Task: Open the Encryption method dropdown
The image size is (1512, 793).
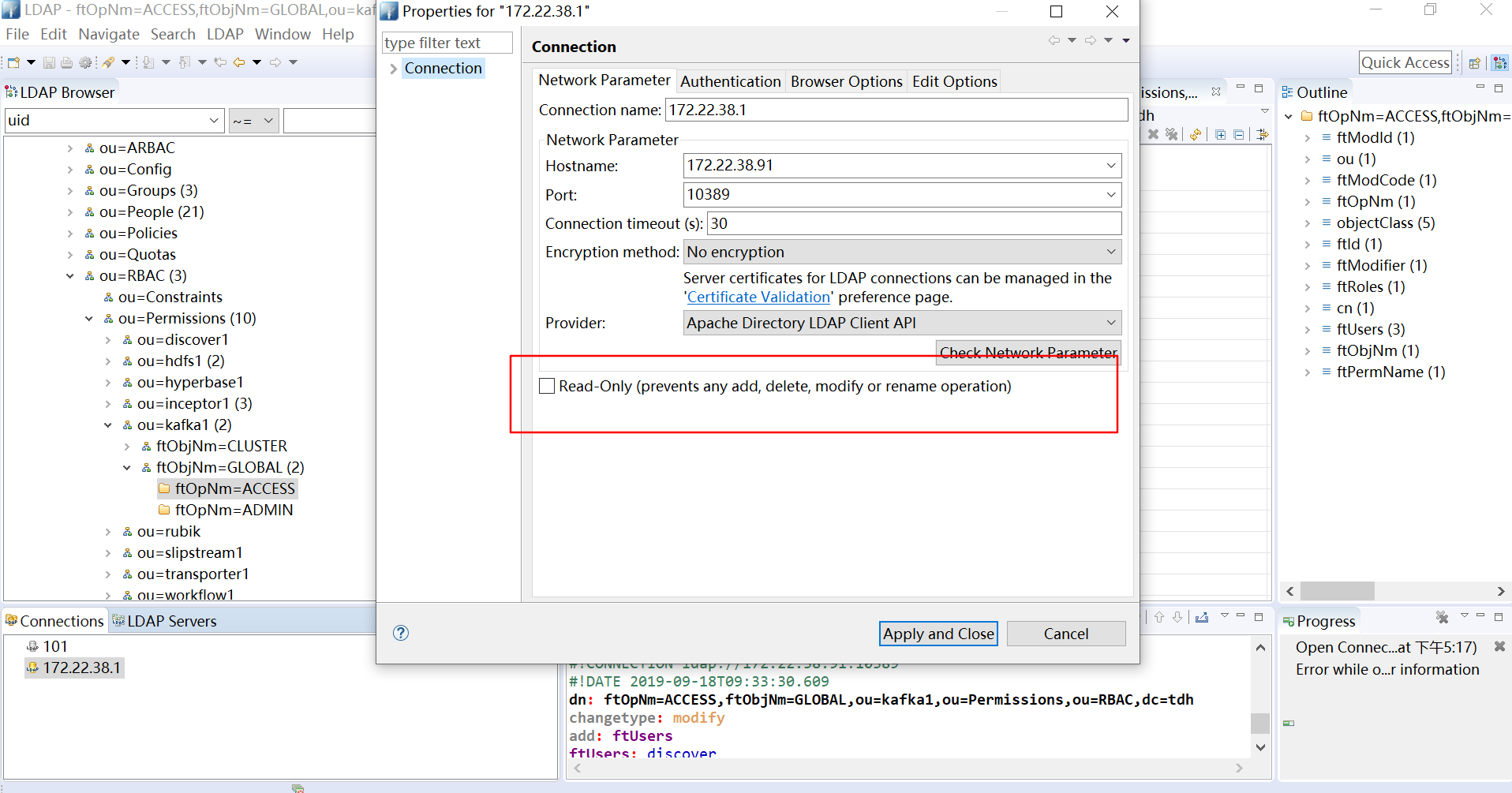Action: 901,252
